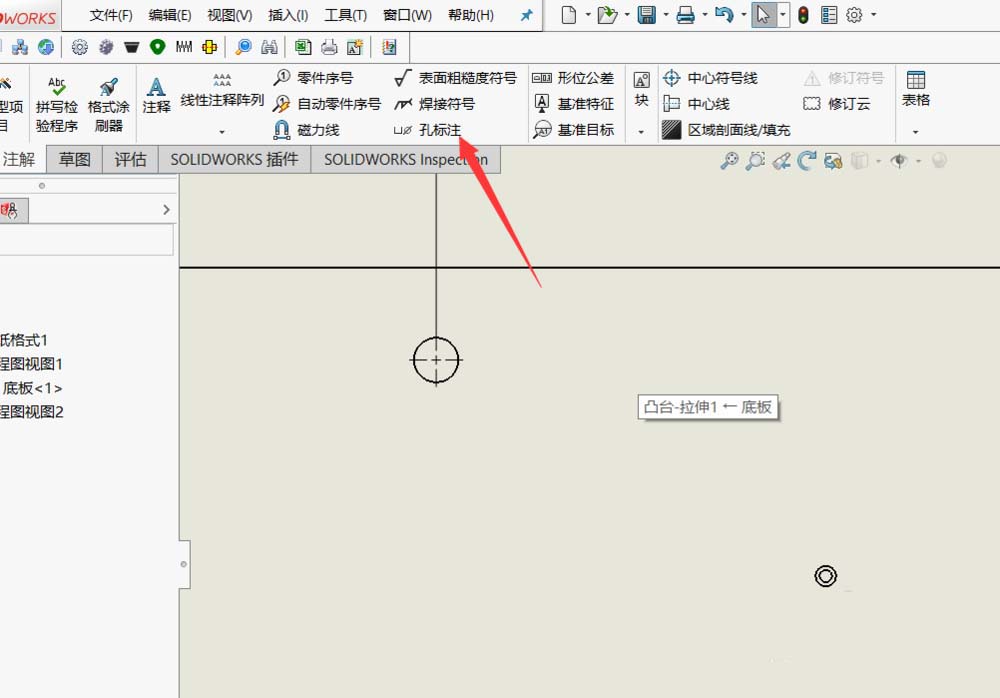Click the 中心符号线 center mark tool
The image size is (1000, 698).
pyautogui.click(x=710, y=78)
